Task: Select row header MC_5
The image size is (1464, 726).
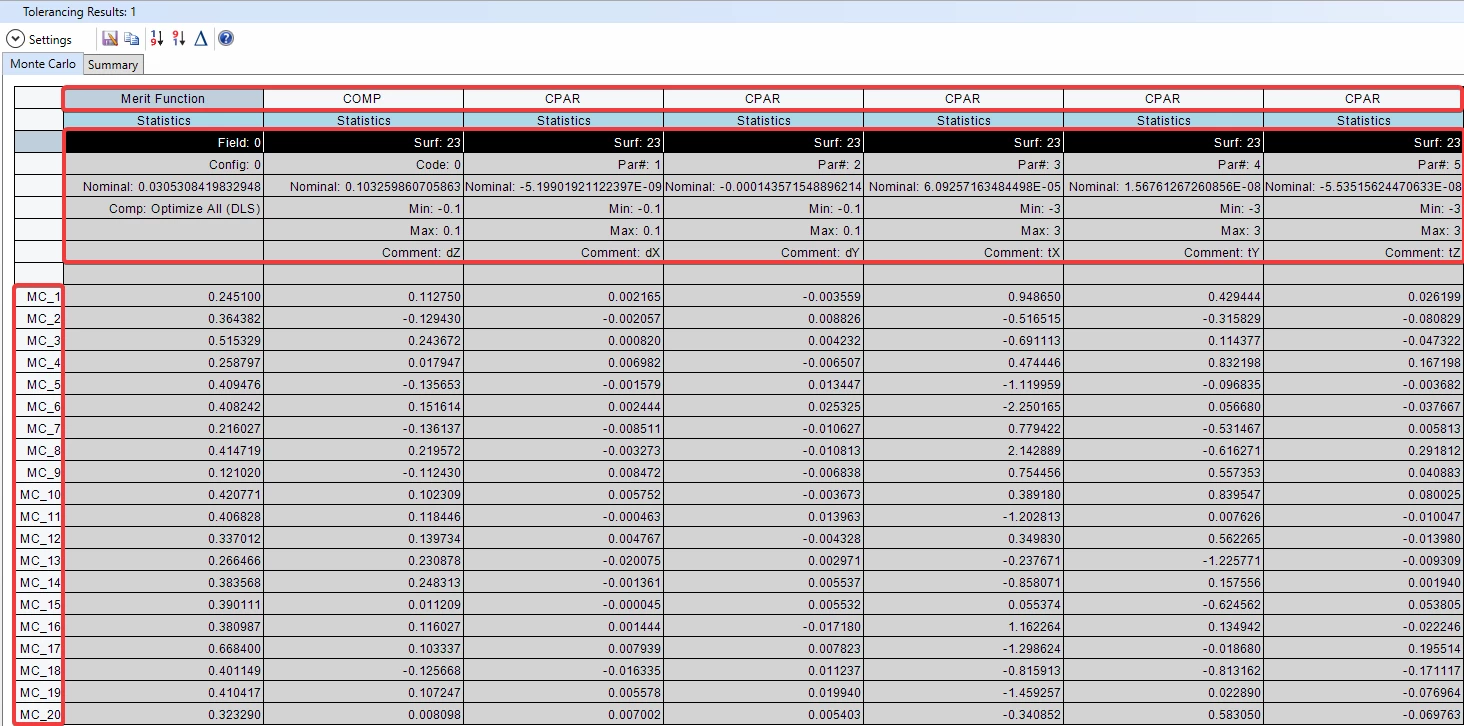Action: pyautogui.click(x=39, y=385)
